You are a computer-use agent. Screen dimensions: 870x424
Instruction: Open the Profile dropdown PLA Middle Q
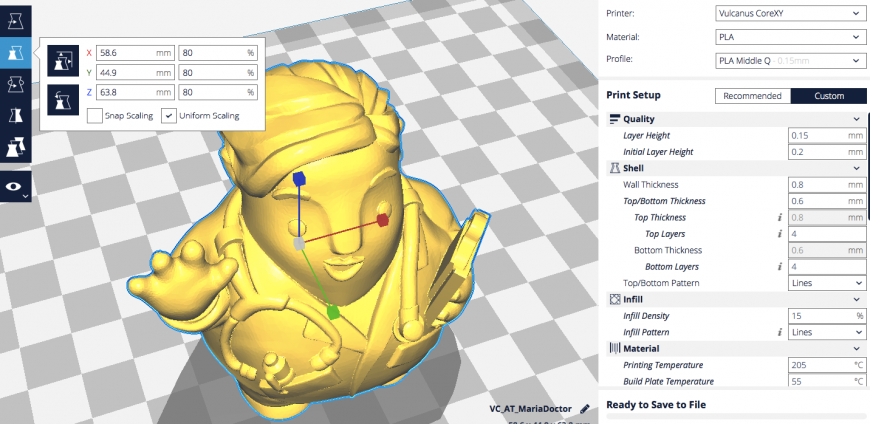click(x=790, y=60)
